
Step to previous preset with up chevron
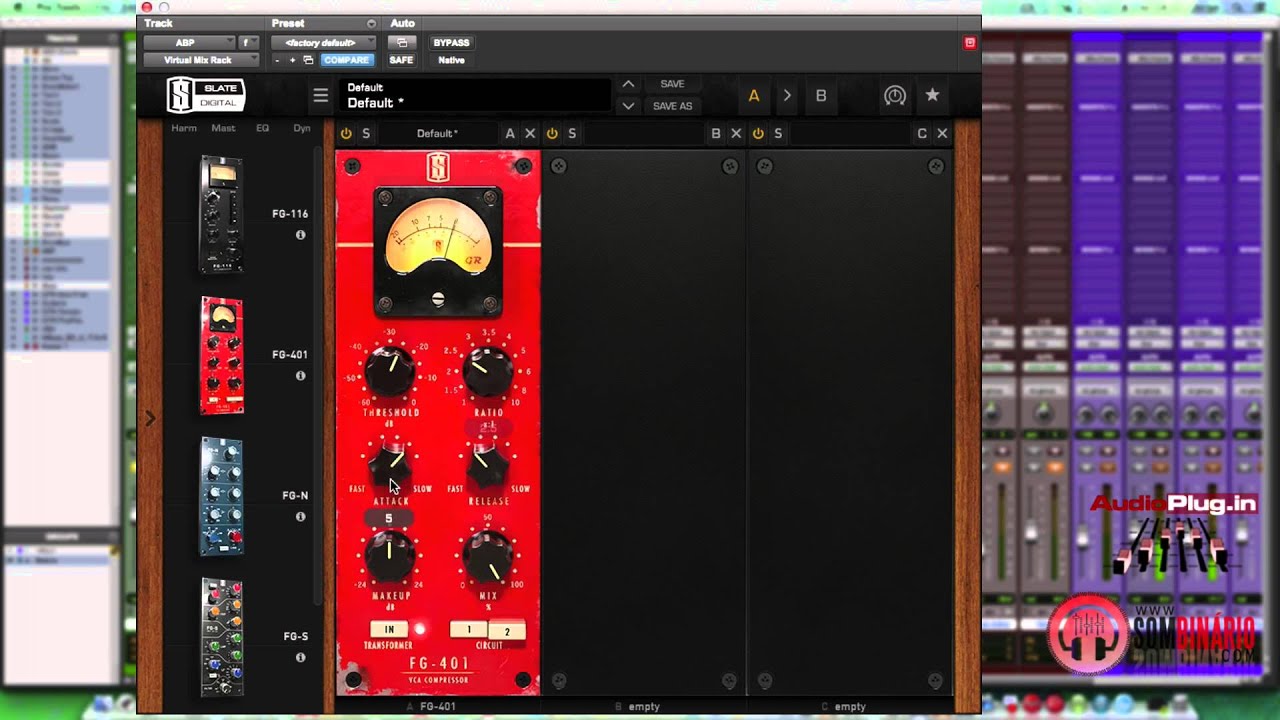tap(628, 84)
